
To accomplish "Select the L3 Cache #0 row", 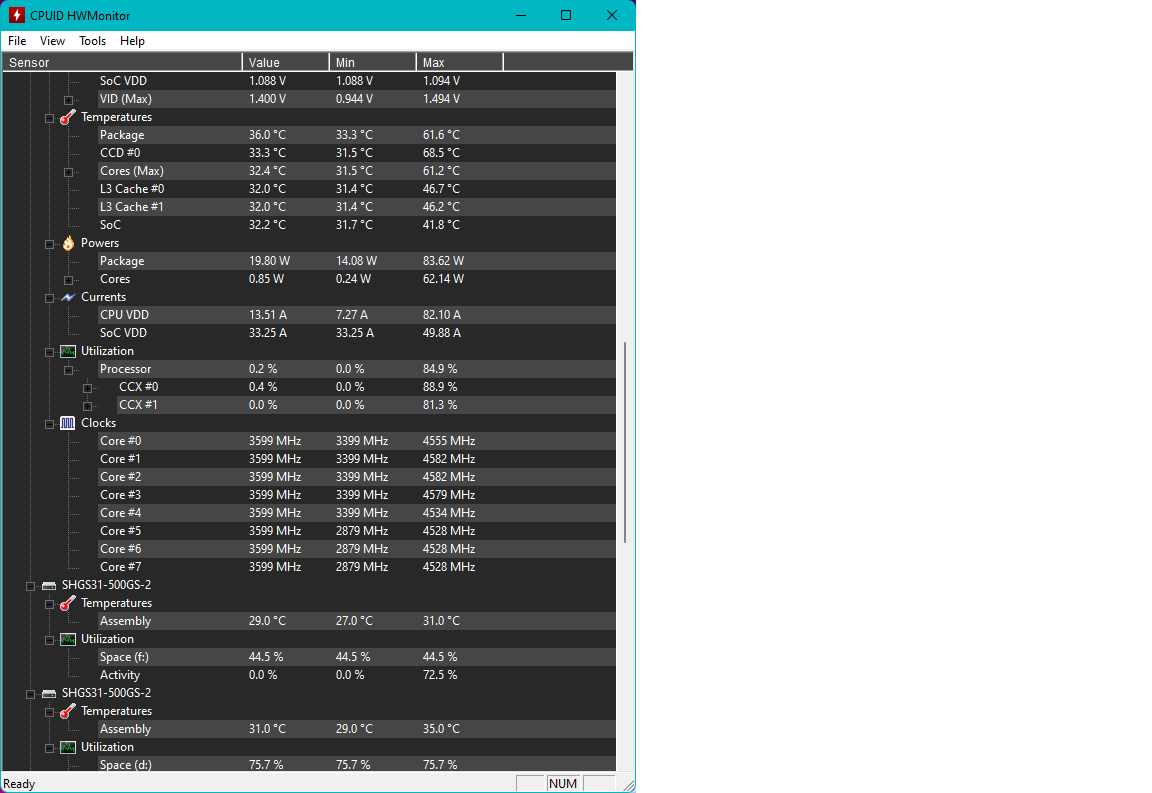I will click(x=357, y=189).
